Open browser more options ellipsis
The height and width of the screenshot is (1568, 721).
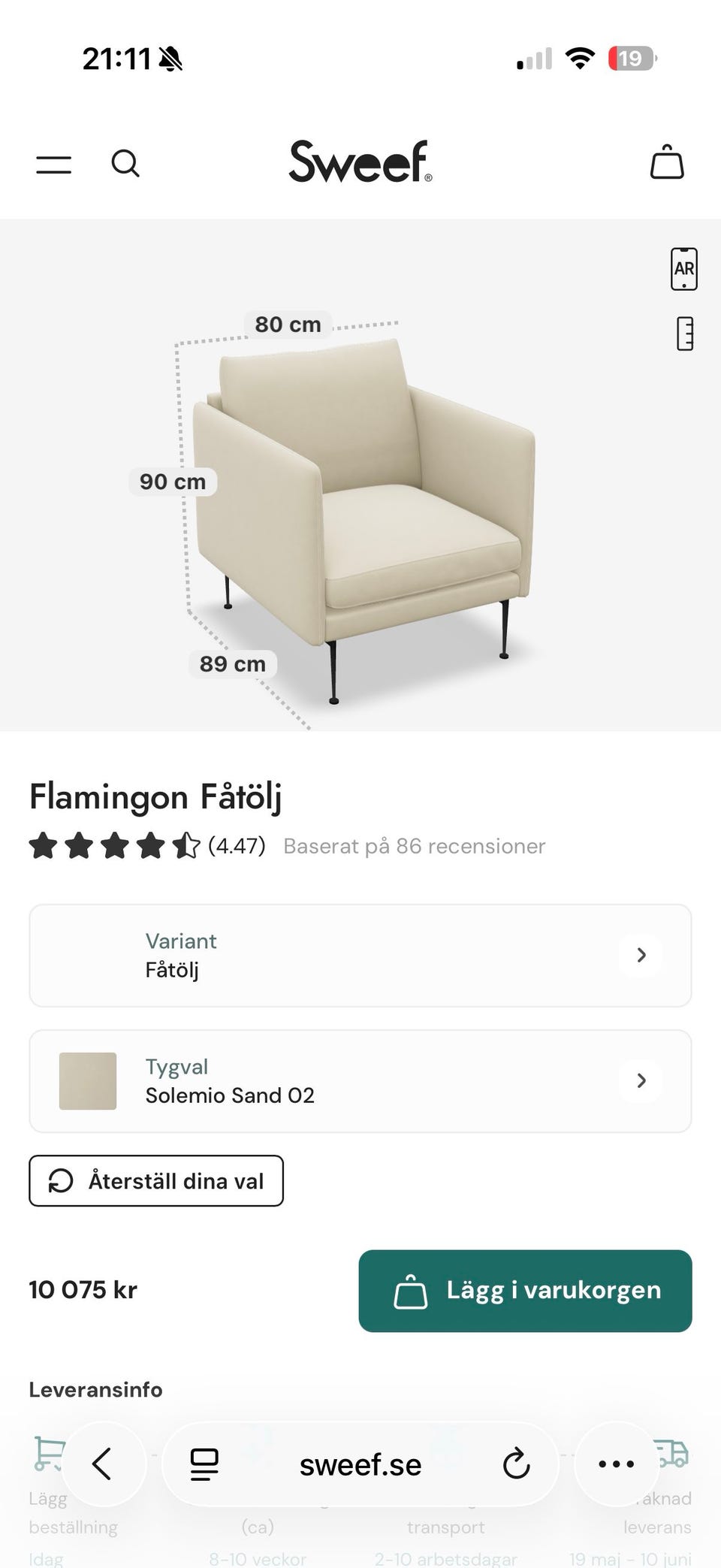click(x=616, y=1464)
